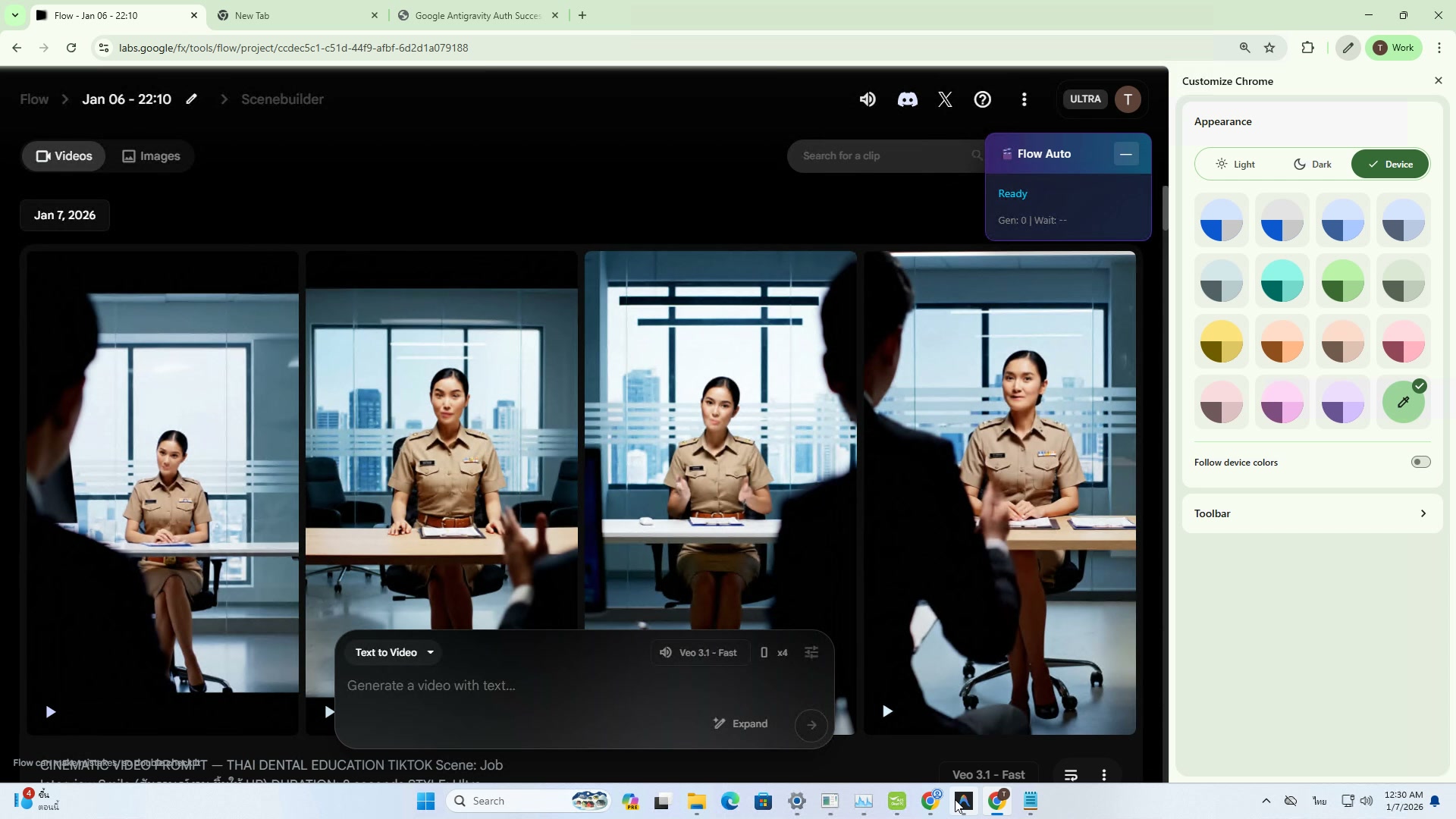Switch to the Images tab
Image resolution: width=1456 pixels, height=819 pixels.
click(151, 156)
